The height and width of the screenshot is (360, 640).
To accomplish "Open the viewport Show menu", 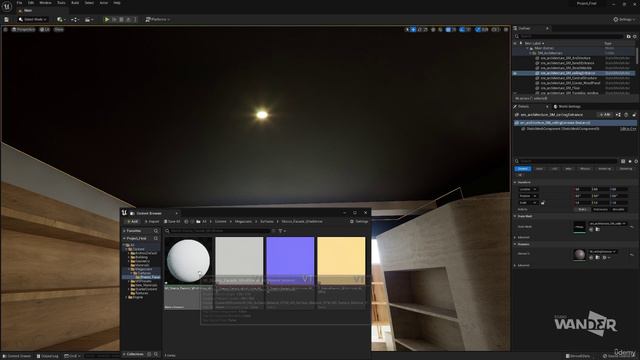I will pyautogui.click(x=59, y=29).
